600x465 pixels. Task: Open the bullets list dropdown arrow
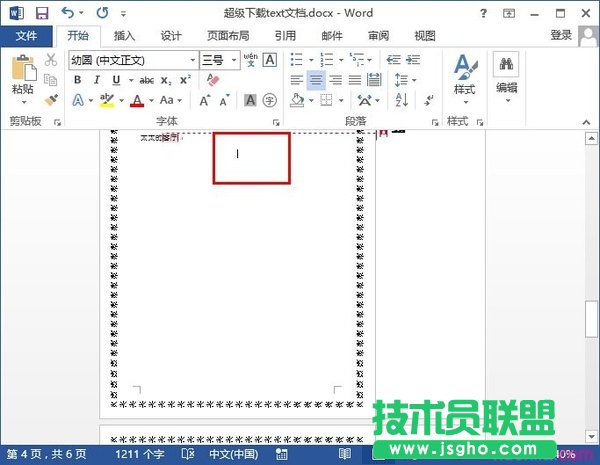point(311,60)
